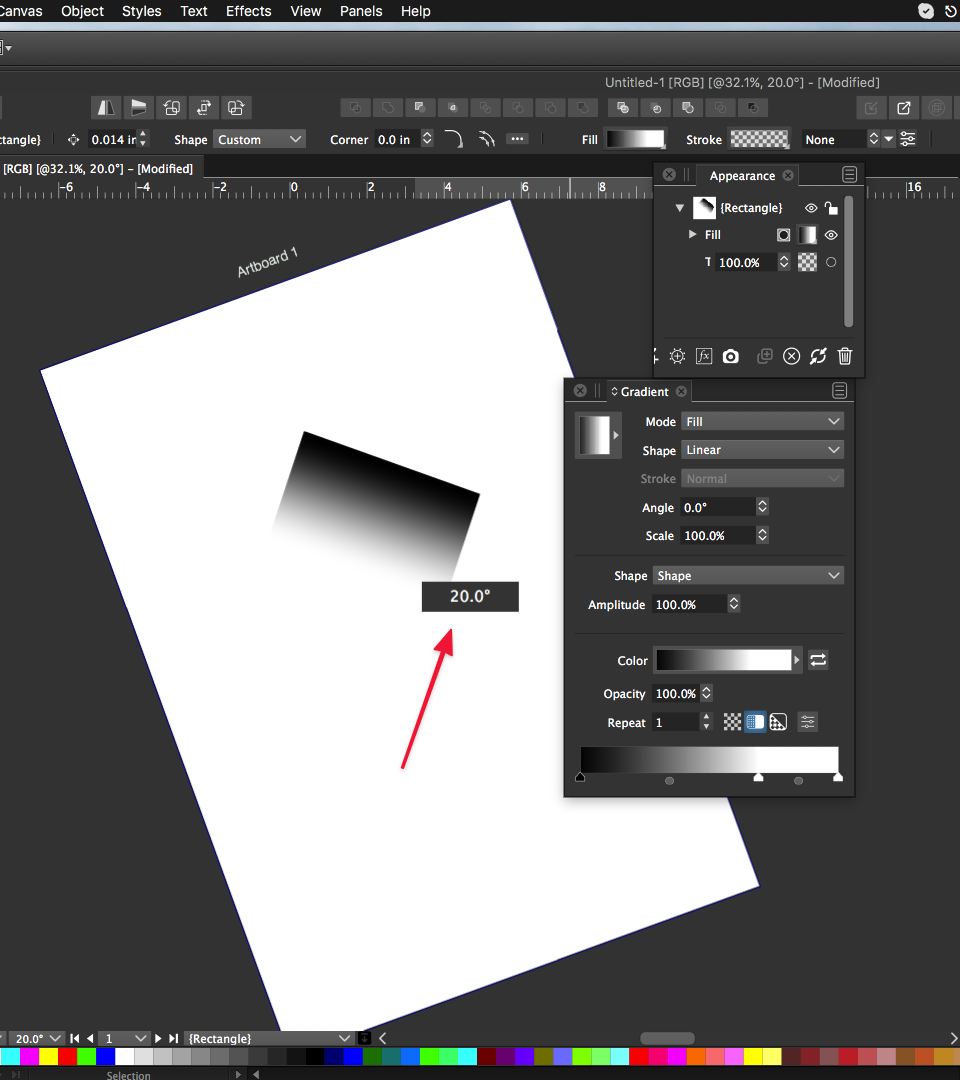Open the Shape dropdown showing Linear

(x=762, y=450)
